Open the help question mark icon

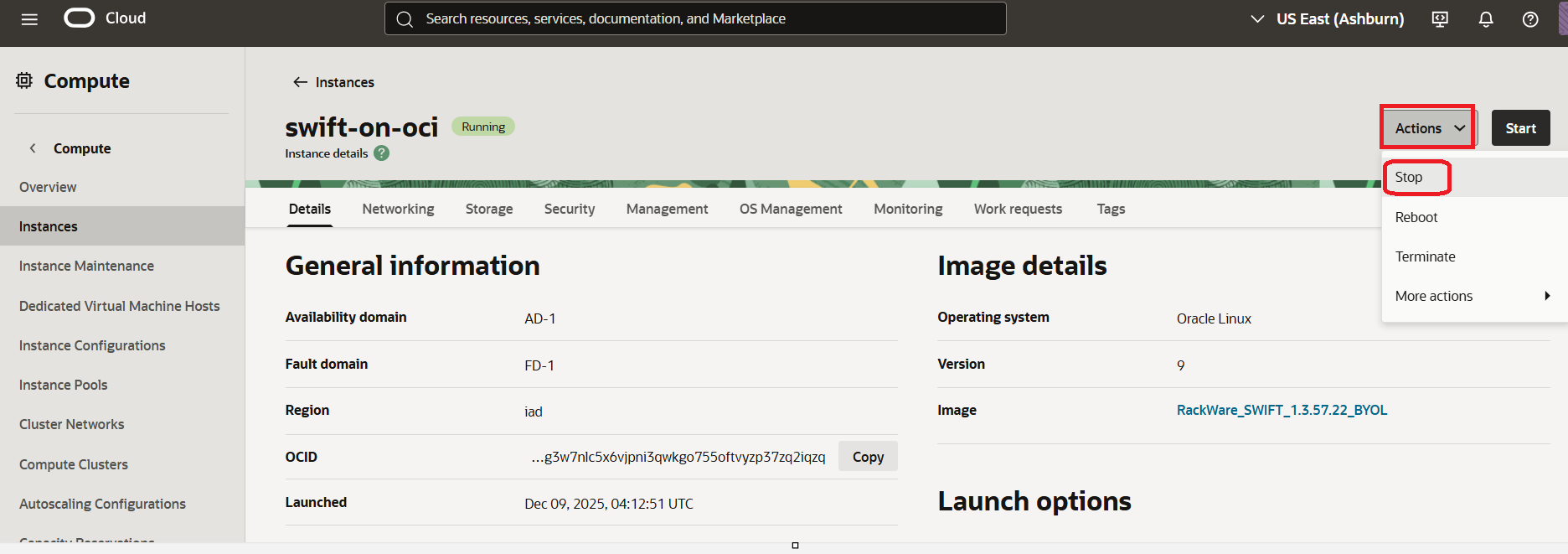1530,19
